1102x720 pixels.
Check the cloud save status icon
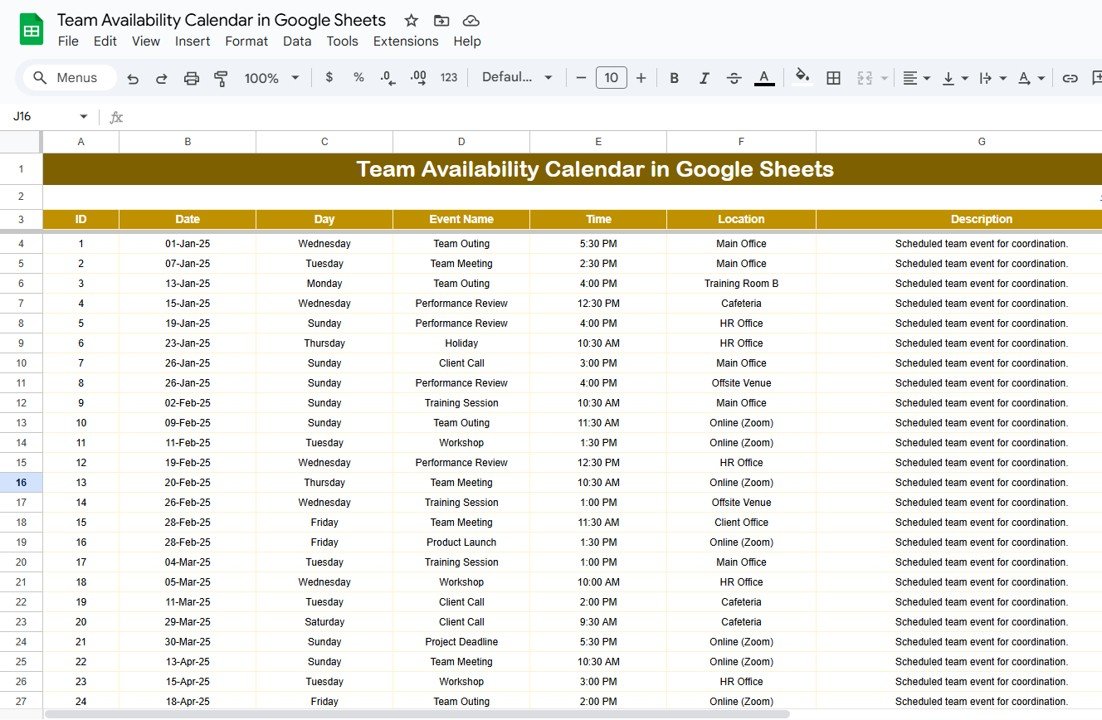point(471,20)
